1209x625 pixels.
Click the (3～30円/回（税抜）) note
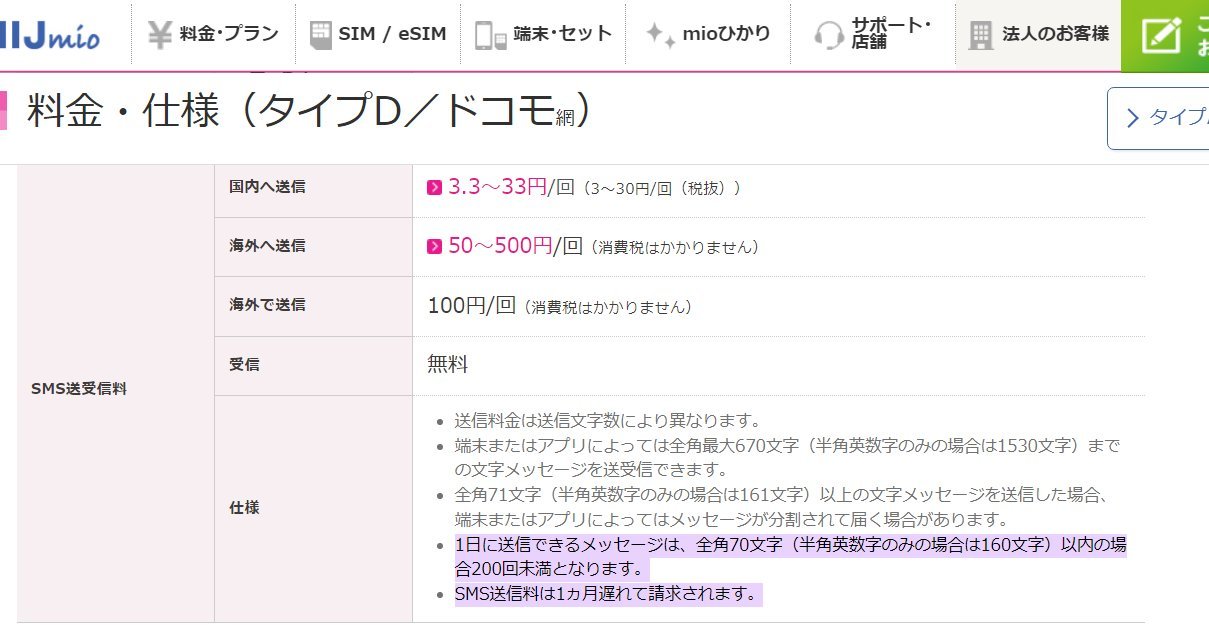click(x=661, y=188)
